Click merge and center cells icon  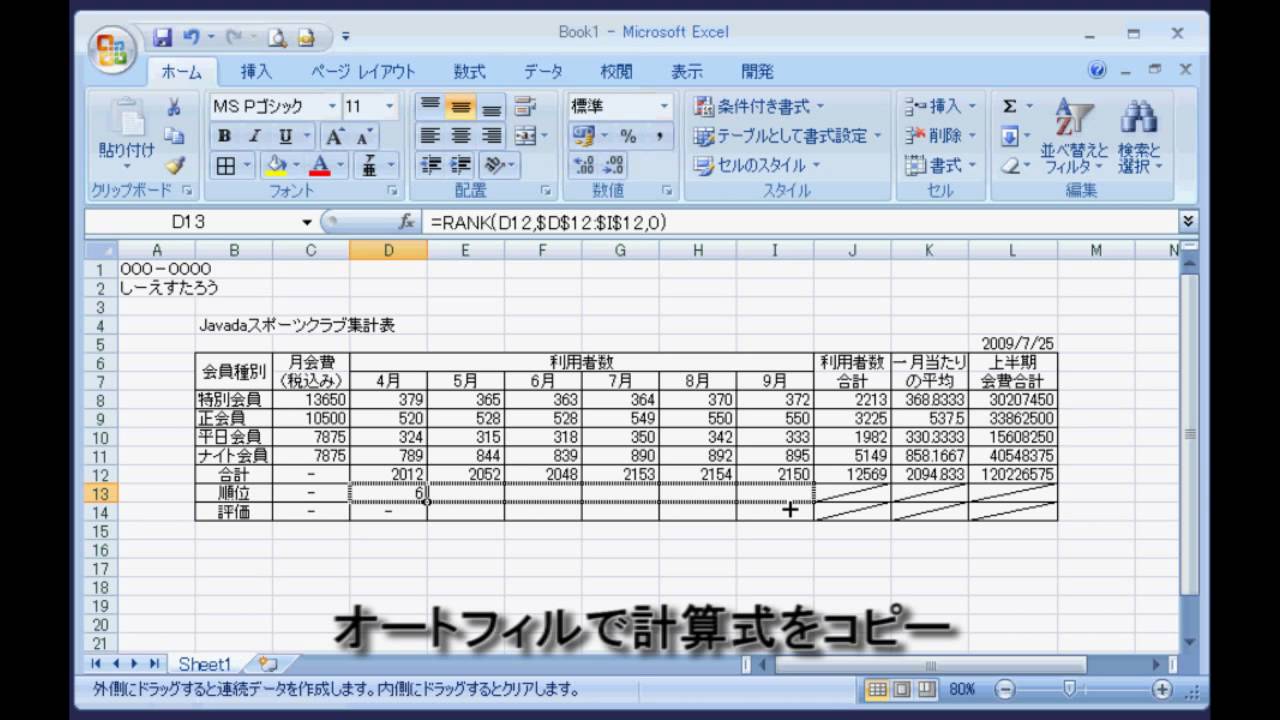(523, 136)
